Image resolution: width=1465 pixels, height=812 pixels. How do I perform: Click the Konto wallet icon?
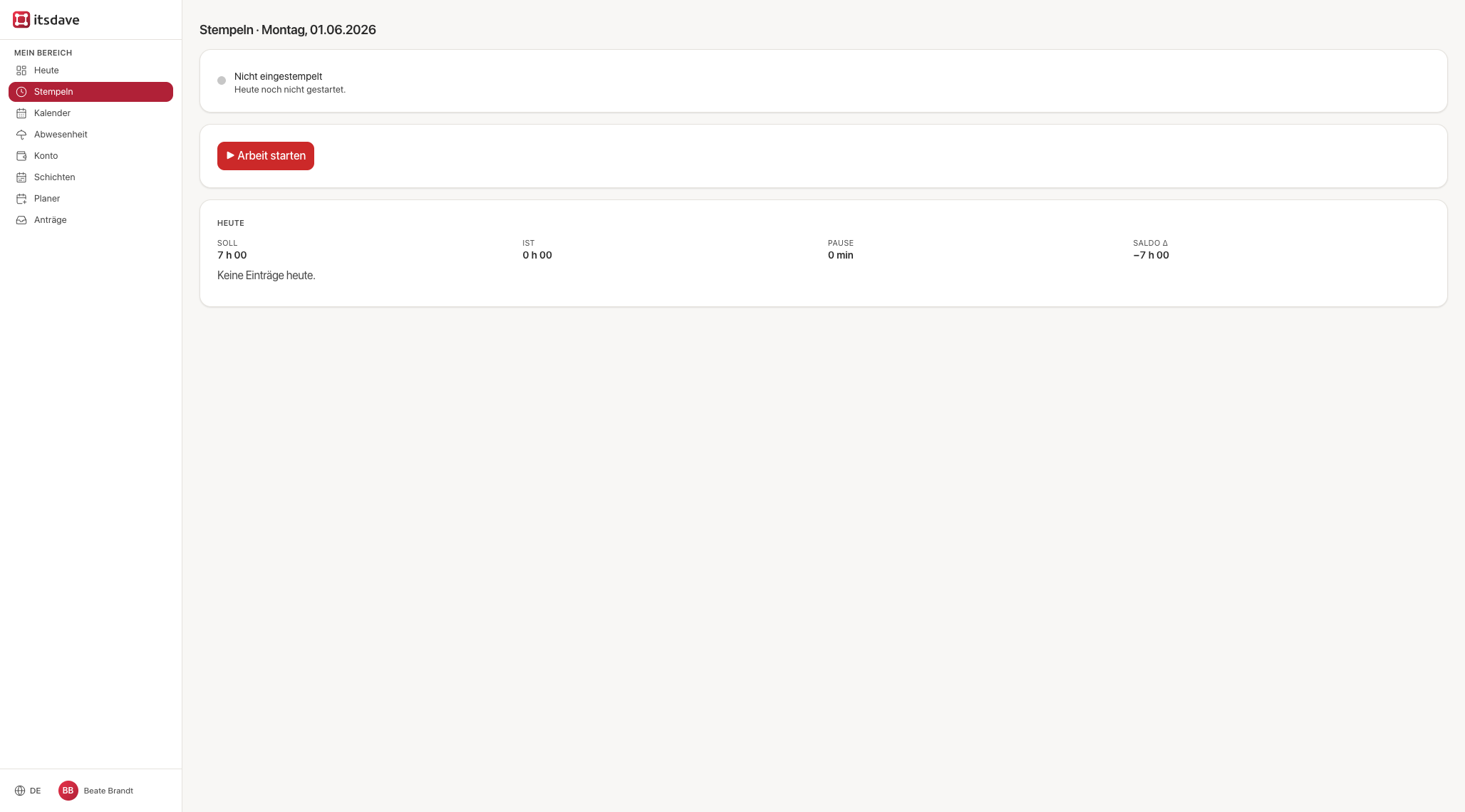click(x=21, y=156)
